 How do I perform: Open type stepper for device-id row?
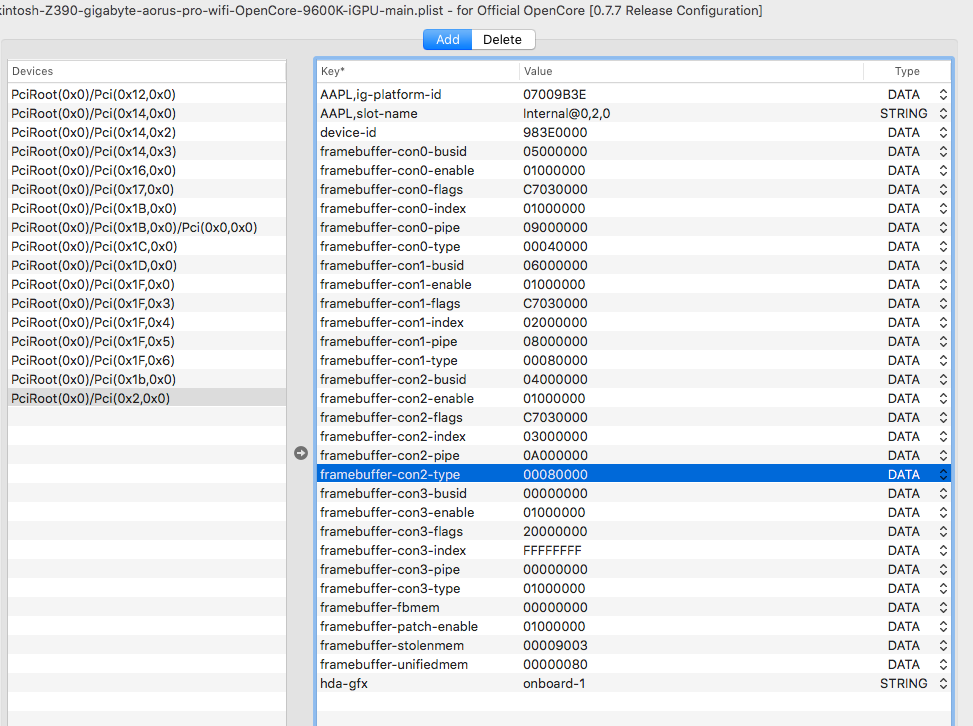[x=943, y=132]
